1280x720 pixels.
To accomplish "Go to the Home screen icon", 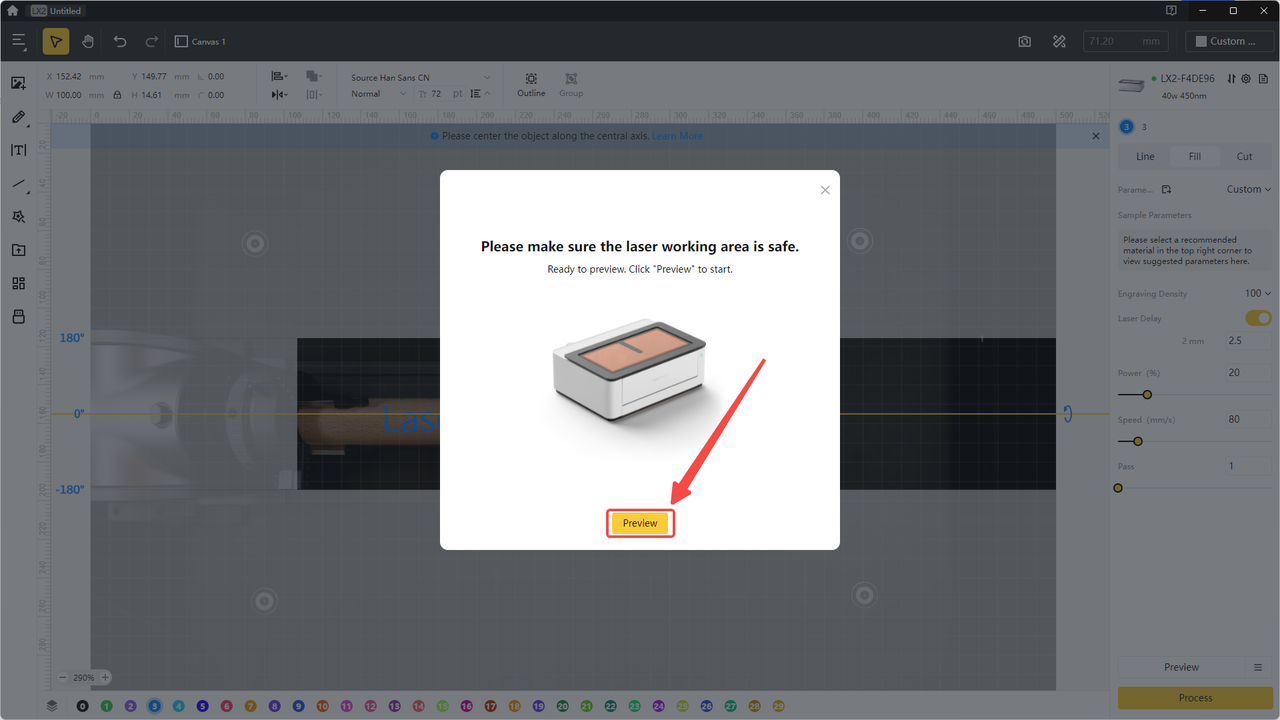I will (x=13, y=11).
